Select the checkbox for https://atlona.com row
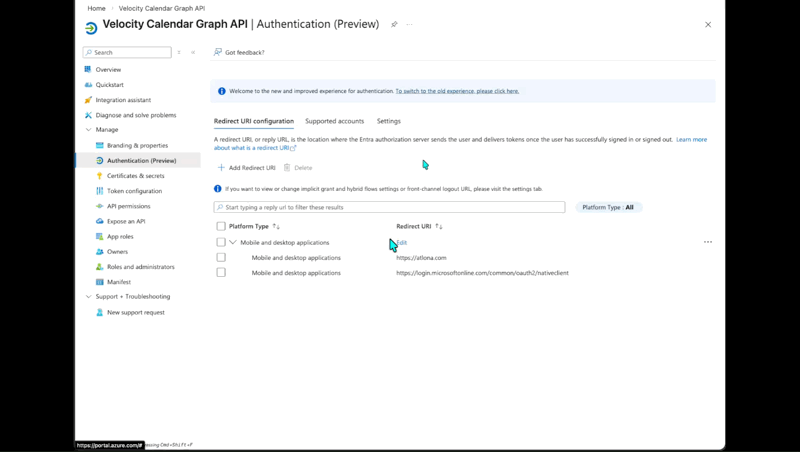The height and width of the screenshot is (452, 800). point(221,257)
